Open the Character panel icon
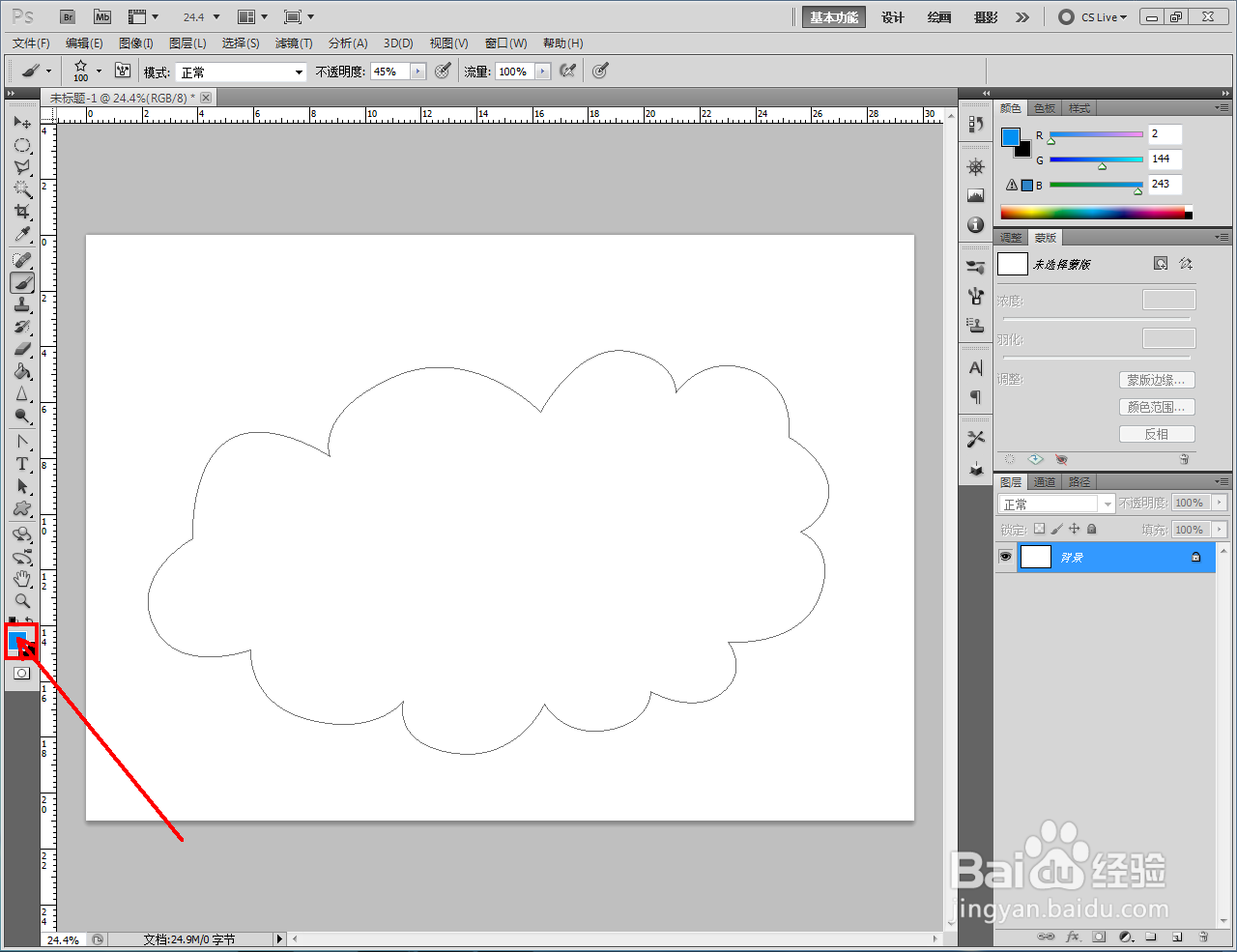This screenshot has height=952, width=1237. coord(976,367)
